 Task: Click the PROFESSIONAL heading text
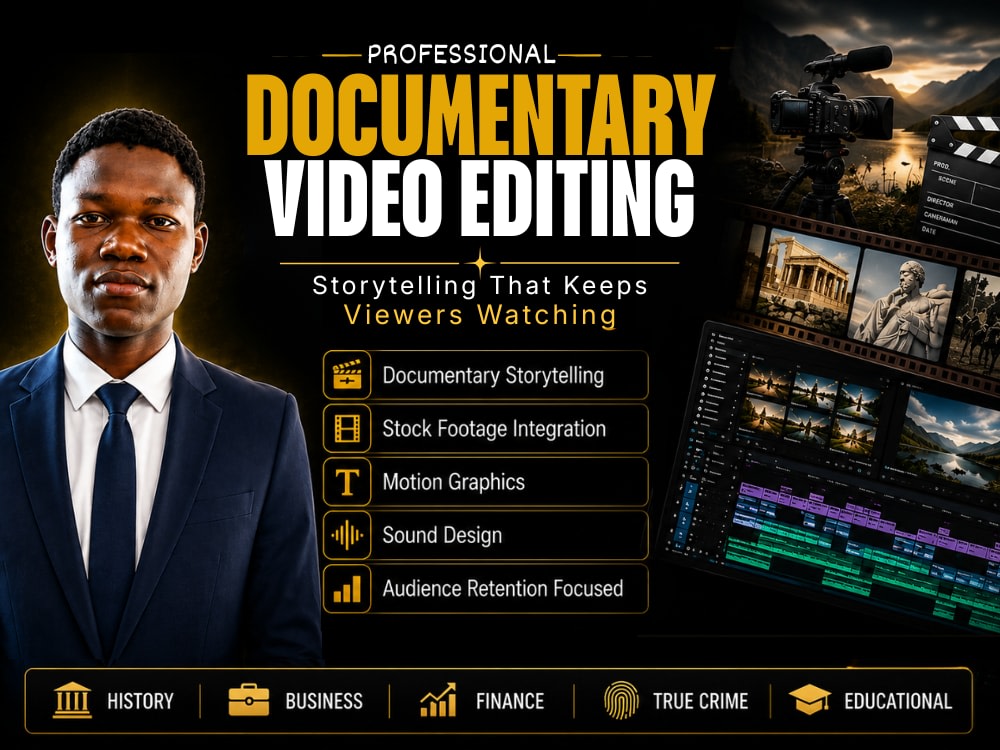[x=461, y=54]
